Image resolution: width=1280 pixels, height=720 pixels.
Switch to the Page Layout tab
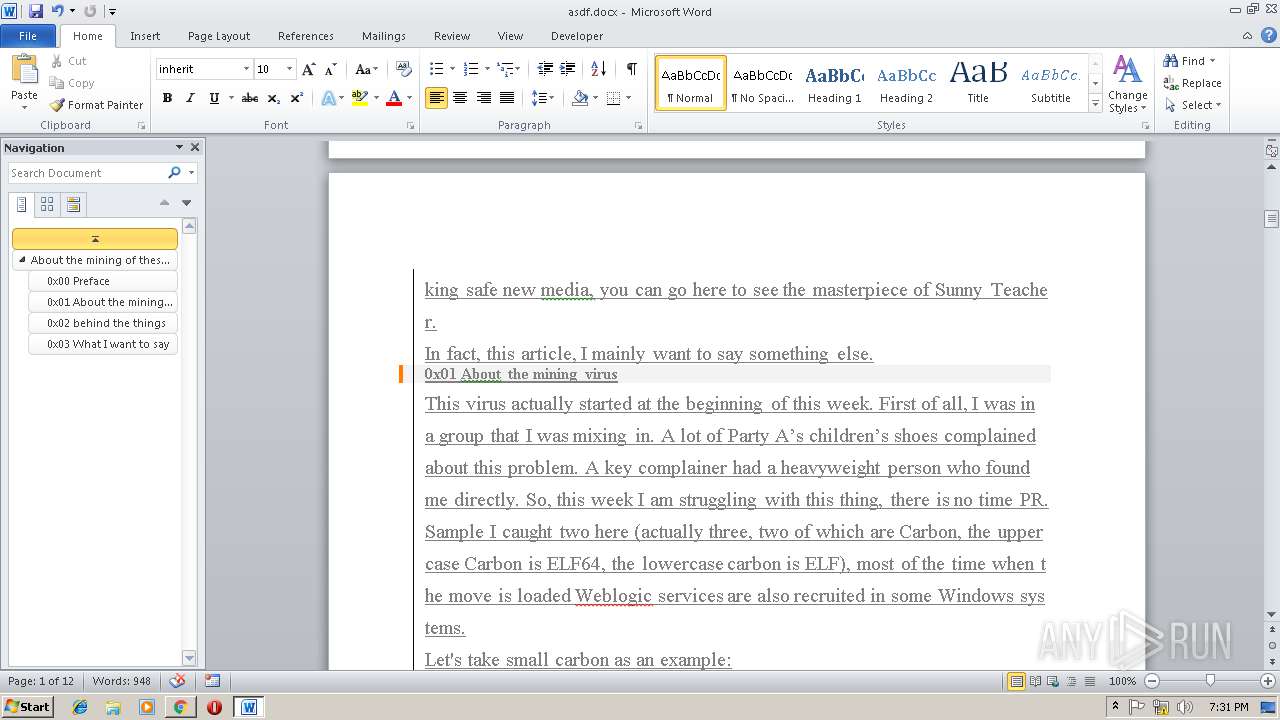tap(219, 36)
